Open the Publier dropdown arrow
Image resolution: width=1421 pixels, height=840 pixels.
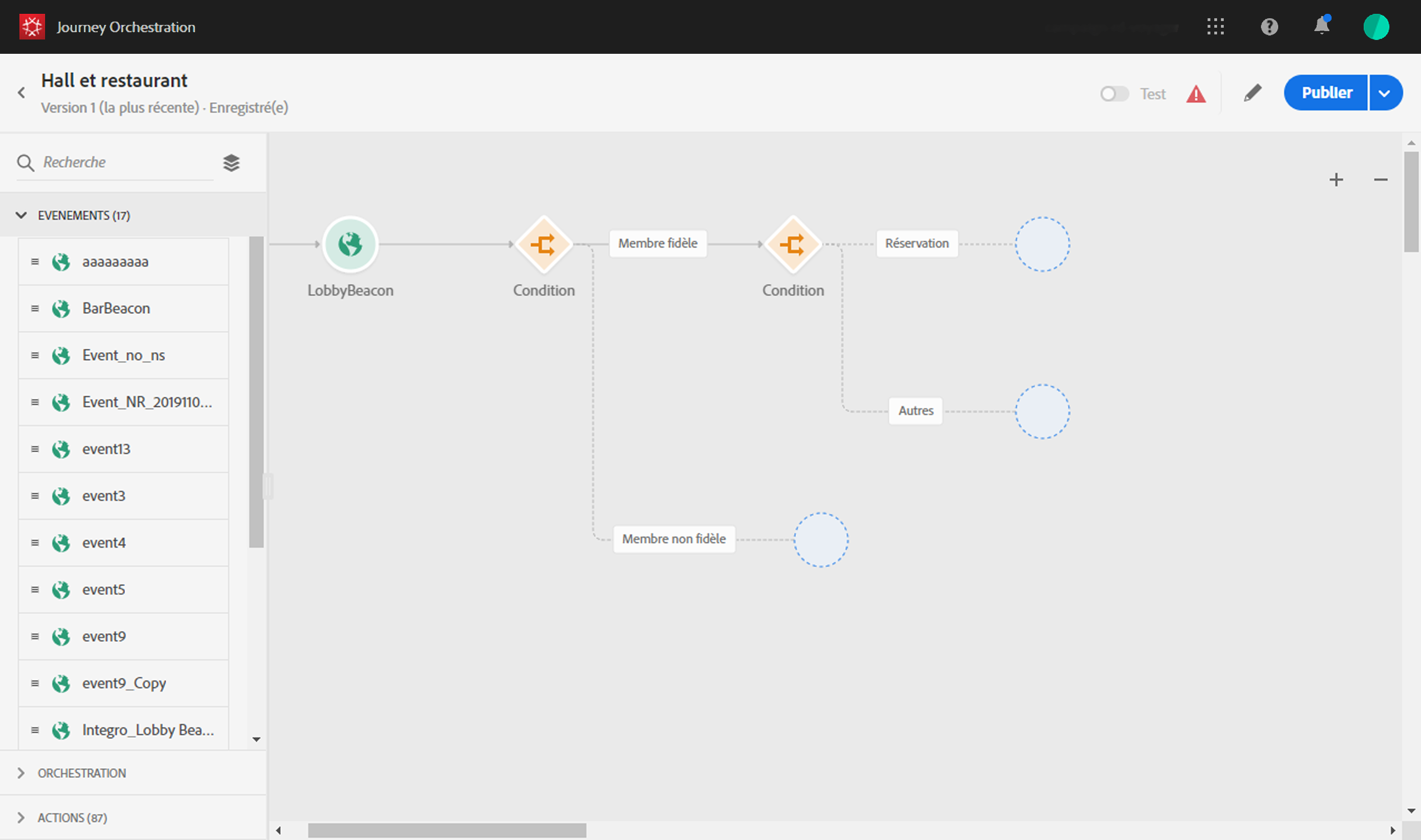[x=1385, y=93]
